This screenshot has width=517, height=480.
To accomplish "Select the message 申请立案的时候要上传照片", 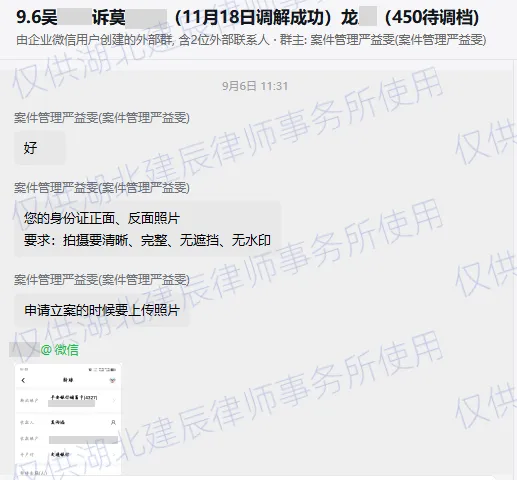I will pyautogui.click(x=102, y=310).
